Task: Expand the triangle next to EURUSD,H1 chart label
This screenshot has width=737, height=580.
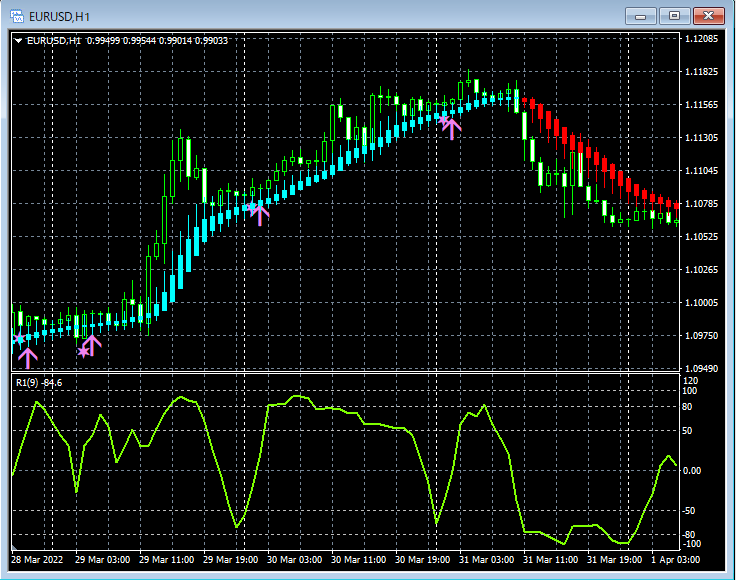Action: tap(18, 41)
